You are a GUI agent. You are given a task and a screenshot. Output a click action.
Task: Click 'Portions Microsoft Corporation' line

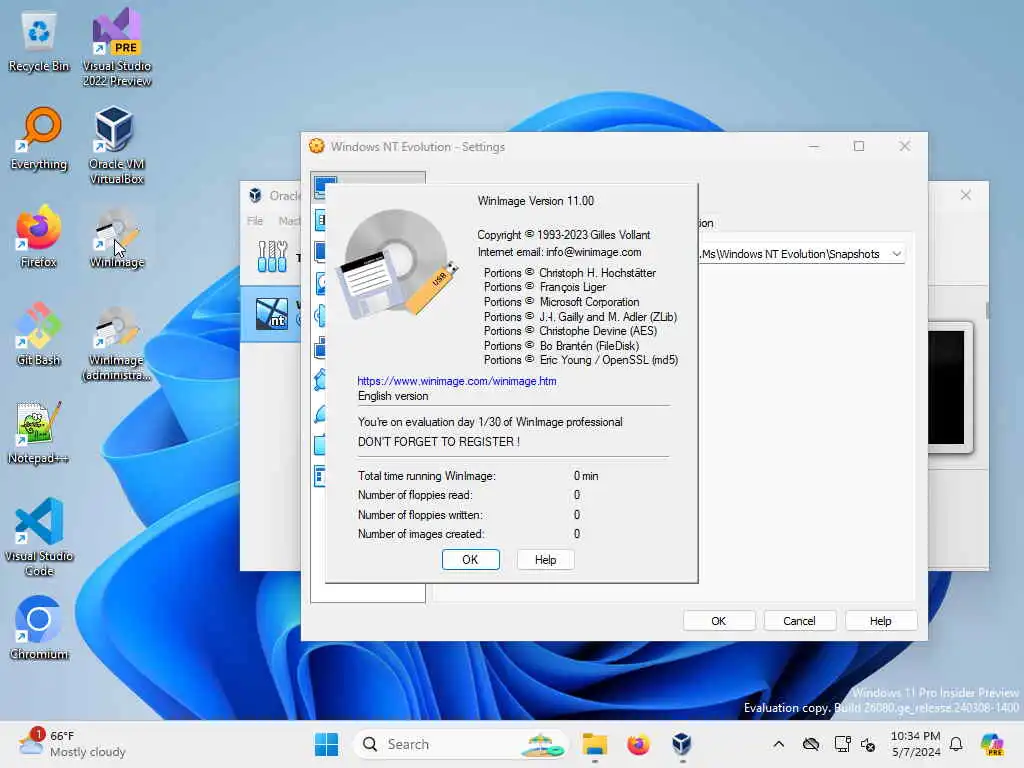click(561, 302)
